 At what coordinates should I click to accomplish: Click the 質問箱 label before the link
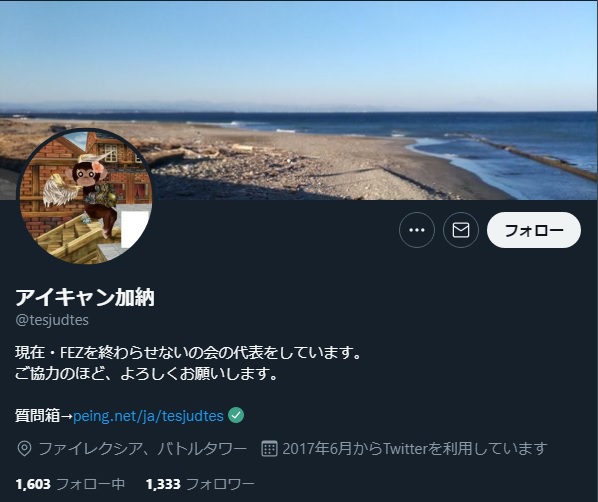(37, 416)
